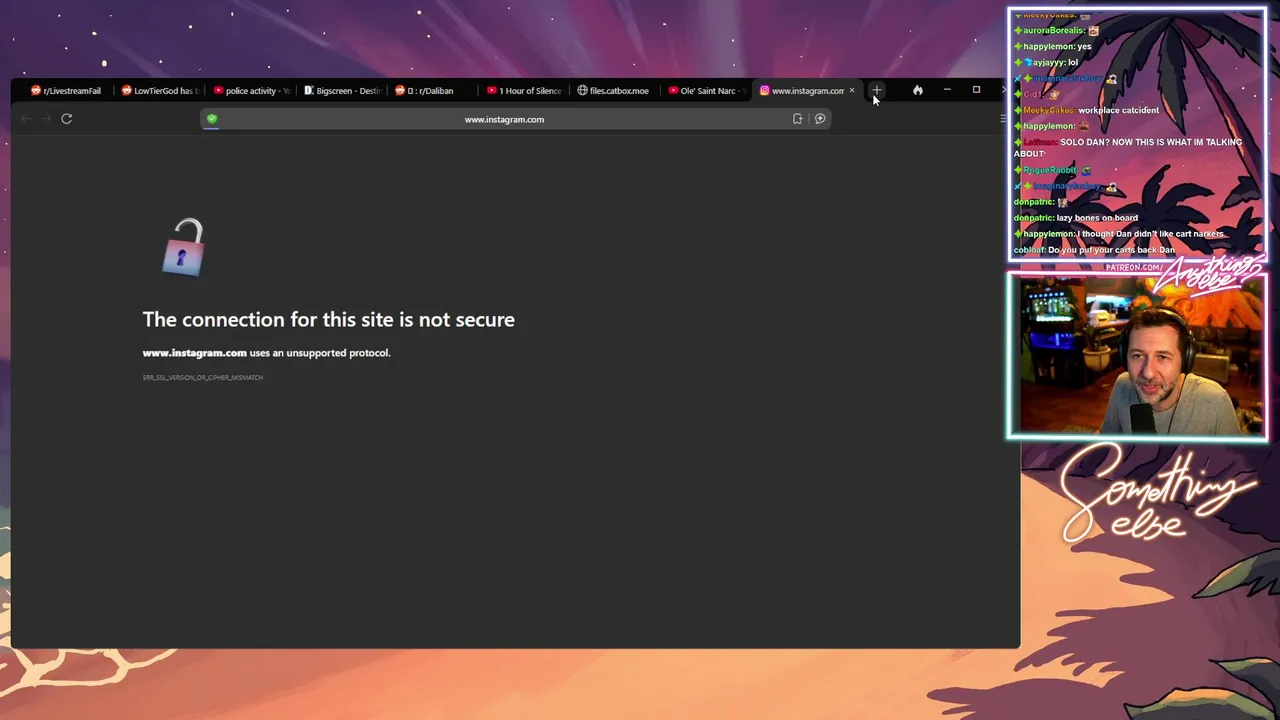Open a new browser tab
1280x720 pixels.
877,91
